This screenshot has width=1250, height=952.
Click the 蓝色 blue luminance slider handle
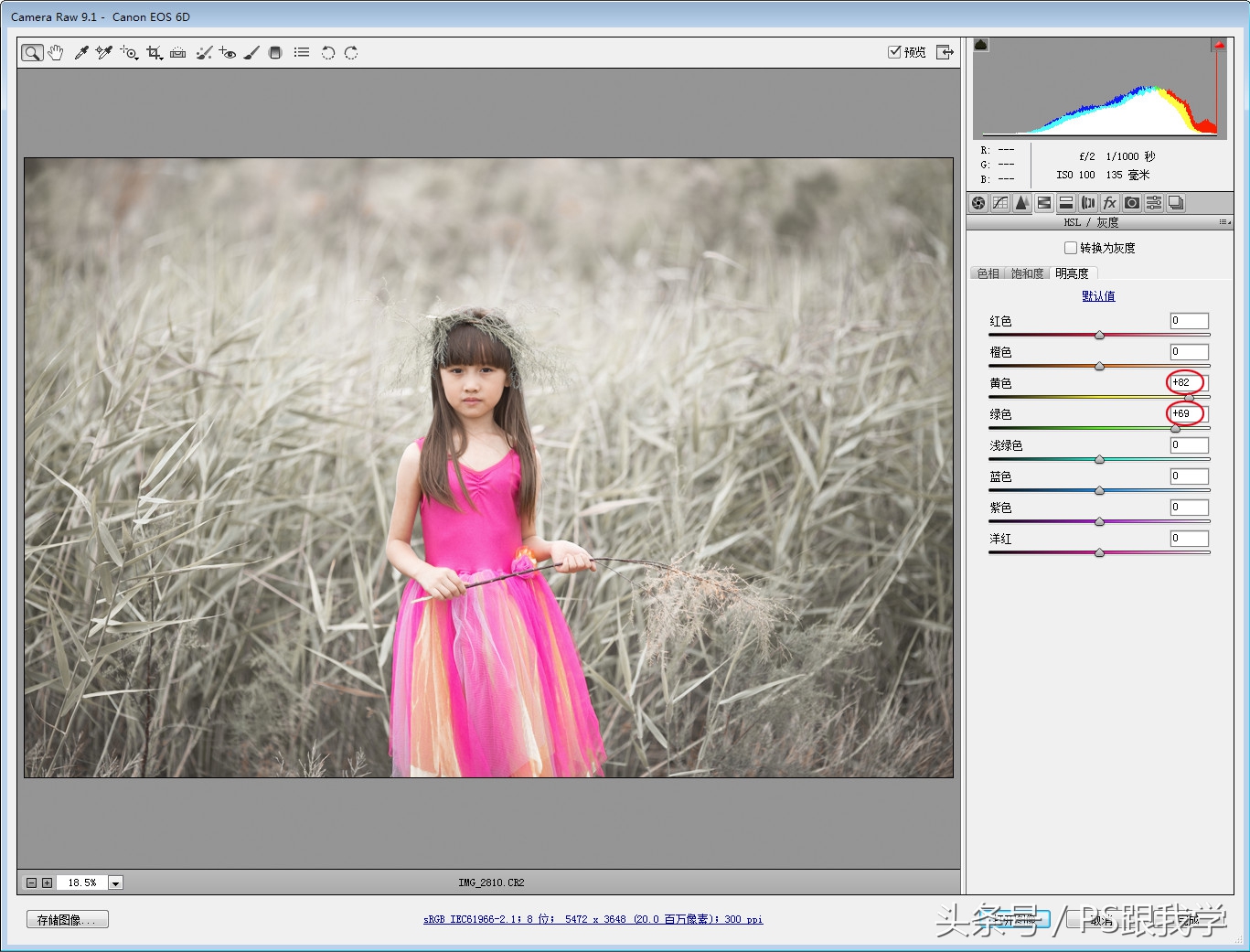tap(1099, 491)
